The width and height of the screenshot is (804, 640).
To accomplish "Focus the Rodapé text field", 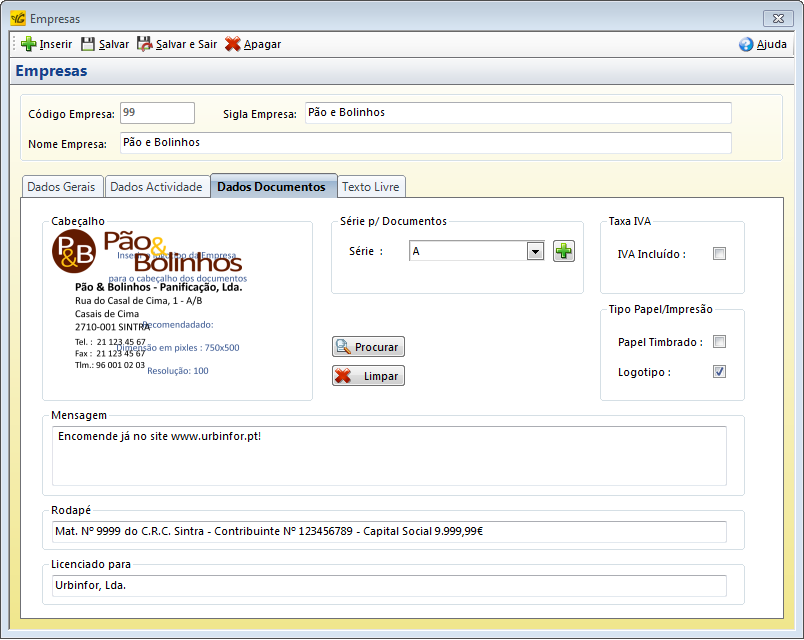I will [x=389, y=532].
